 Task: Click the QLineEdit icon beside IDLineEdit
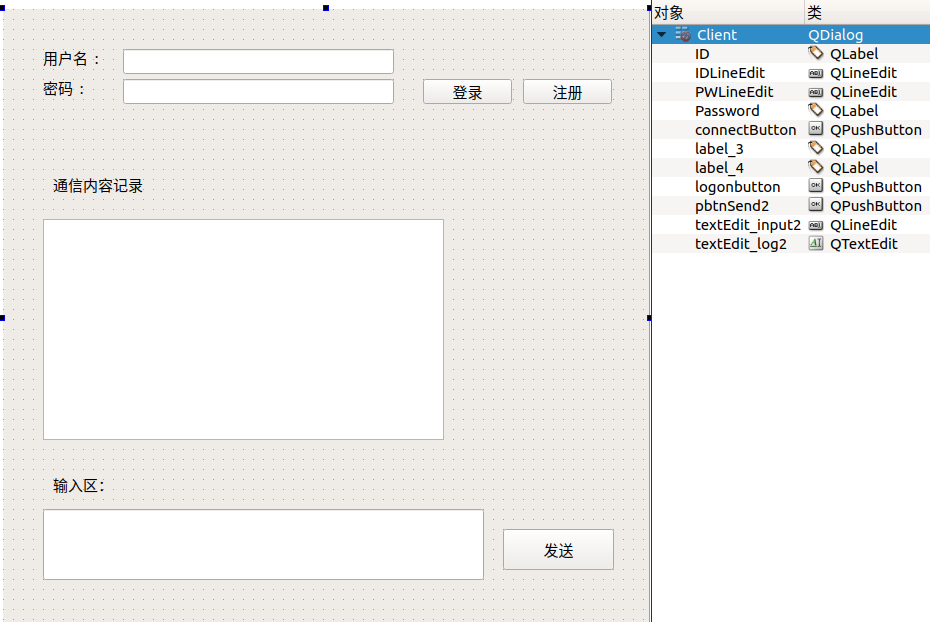coord(815,72)
